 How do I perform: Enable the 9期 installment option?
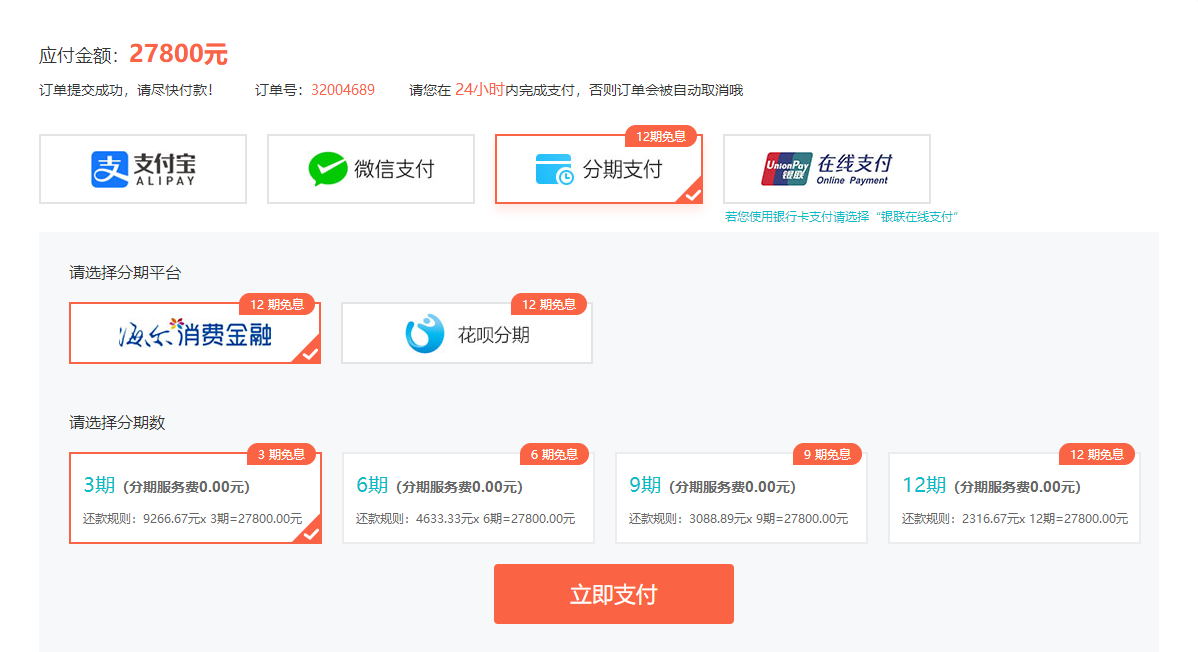(740, 496)
